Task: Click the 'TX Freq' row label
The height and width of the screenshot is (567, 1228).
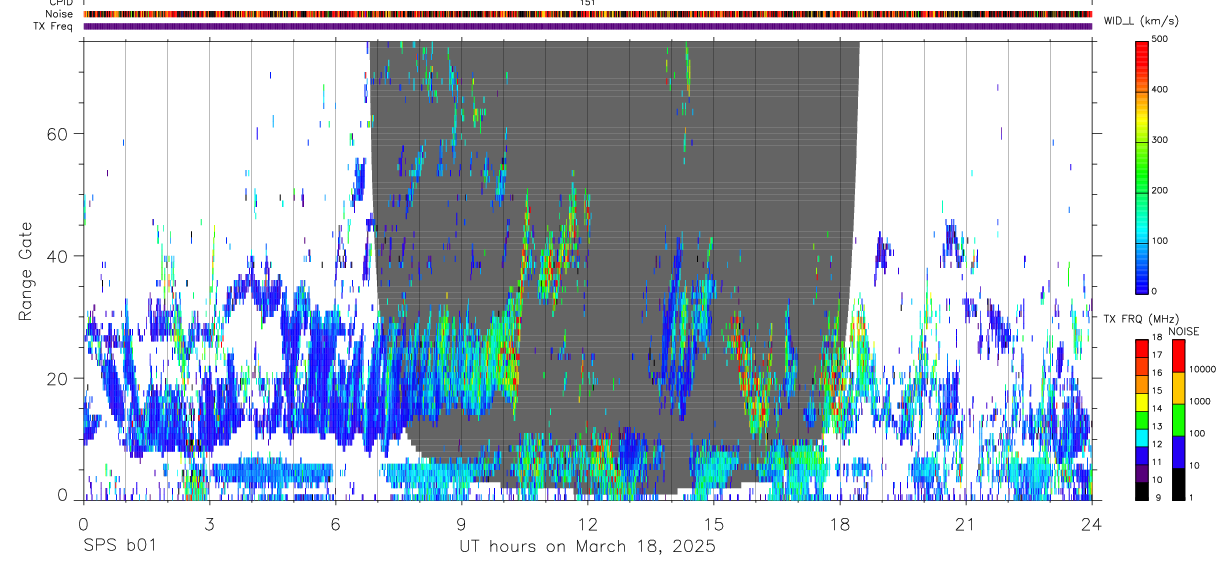Action: coord(54,26)
